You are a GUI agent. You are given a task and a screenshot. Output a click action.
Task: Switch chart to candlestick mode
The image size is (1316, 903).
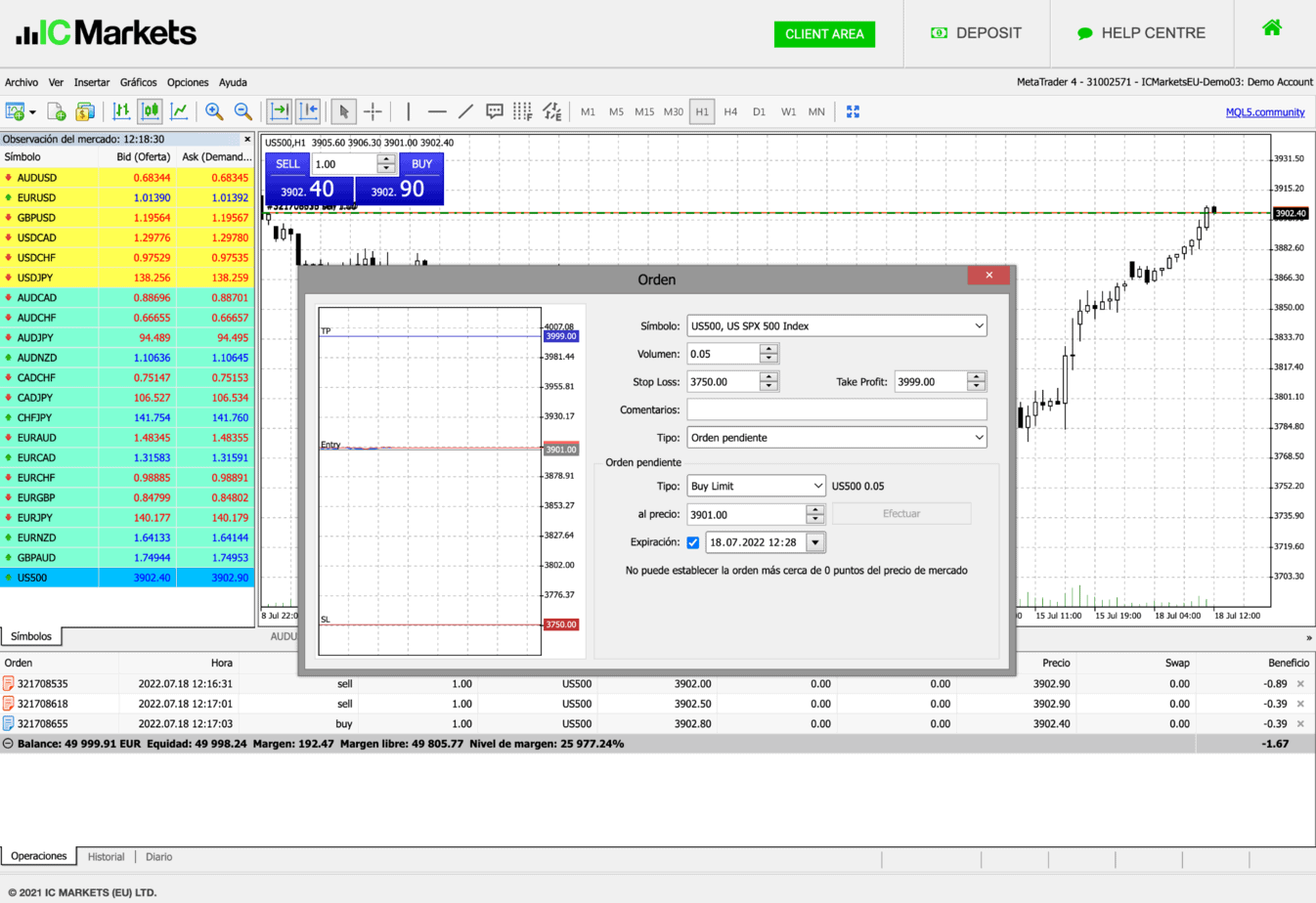pyautogui.click(x=151, y=111)
